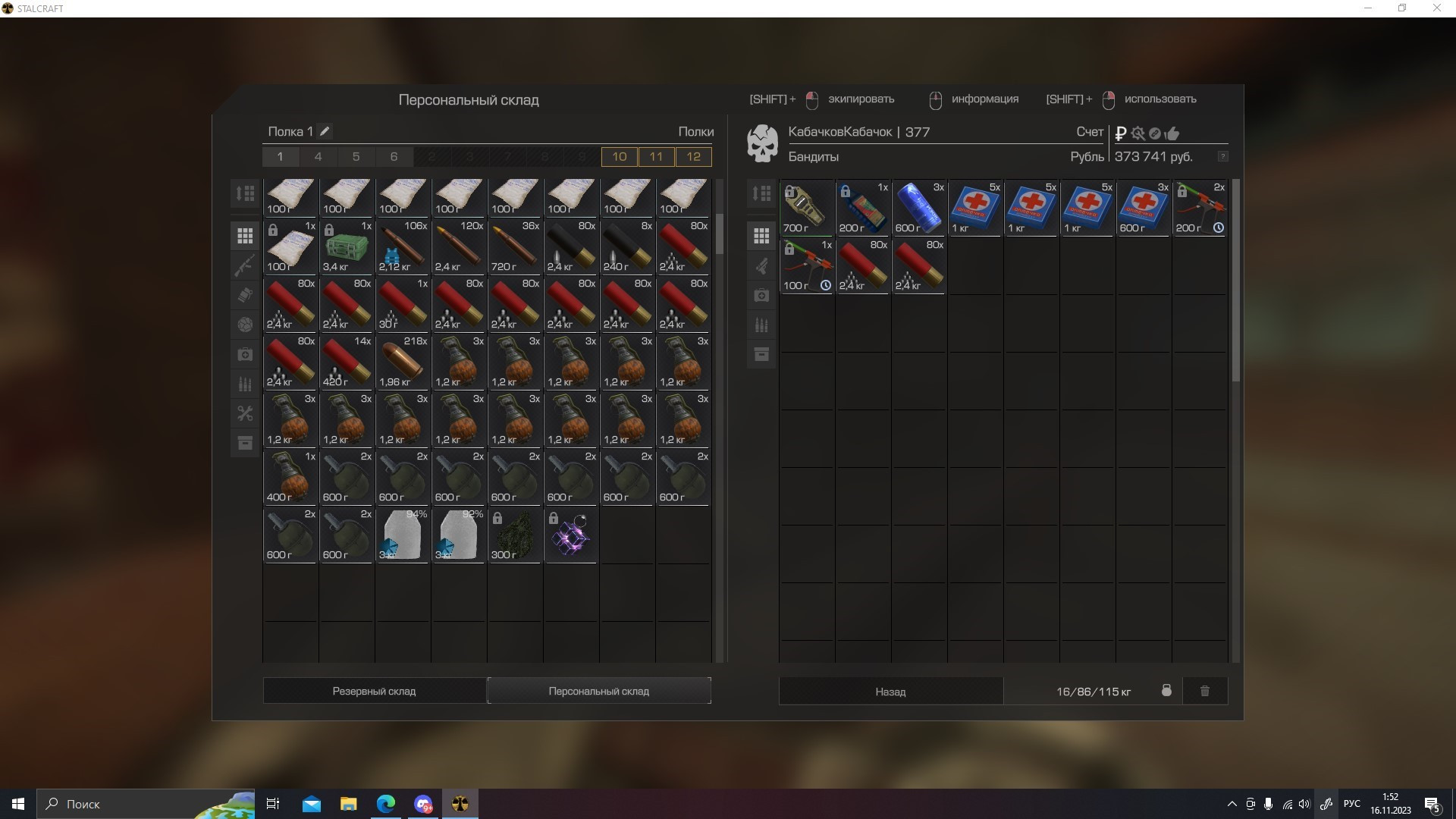Filter inventory by weapons pistol icon
1456x819 pixels.
pyautogui.click(x=761, y=265)
